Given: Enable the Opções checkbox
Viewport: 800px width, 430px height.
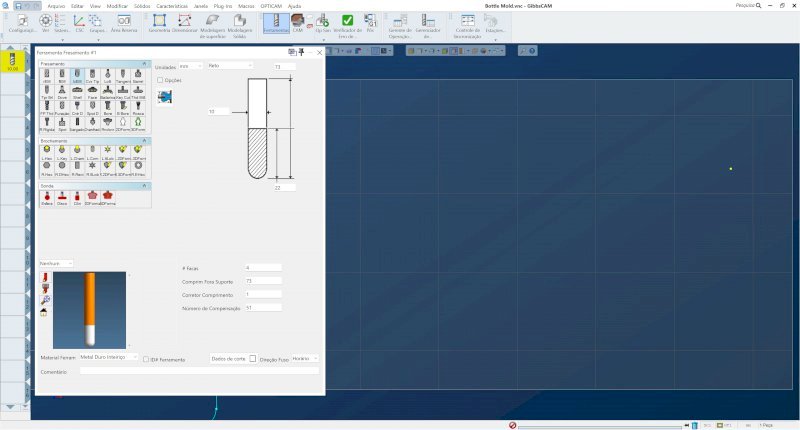Looking at the screenshot, I should point(160,80).
